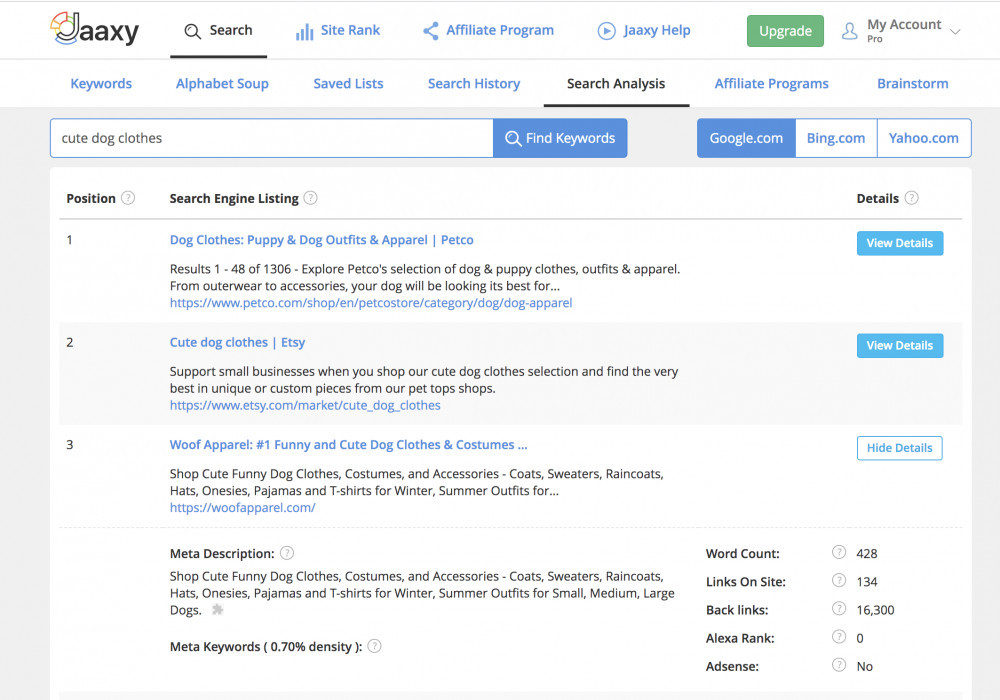Hide Details for the Woof Apparel listing
This screenshot has height=700, width=1000.
tap(900, 448)
